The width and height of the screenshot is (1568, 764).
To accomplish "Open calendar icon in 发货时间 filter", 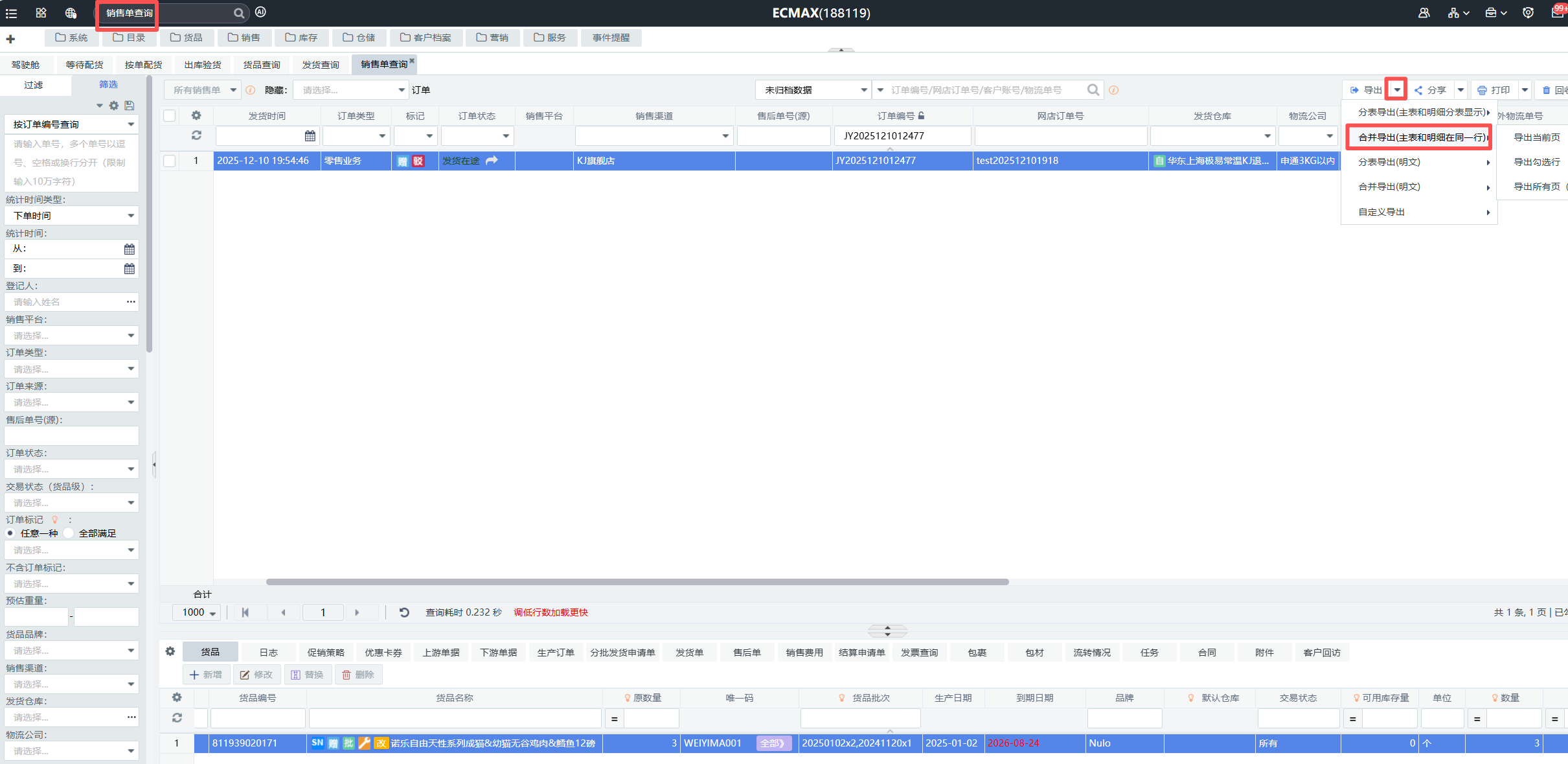I will (310, 136).
